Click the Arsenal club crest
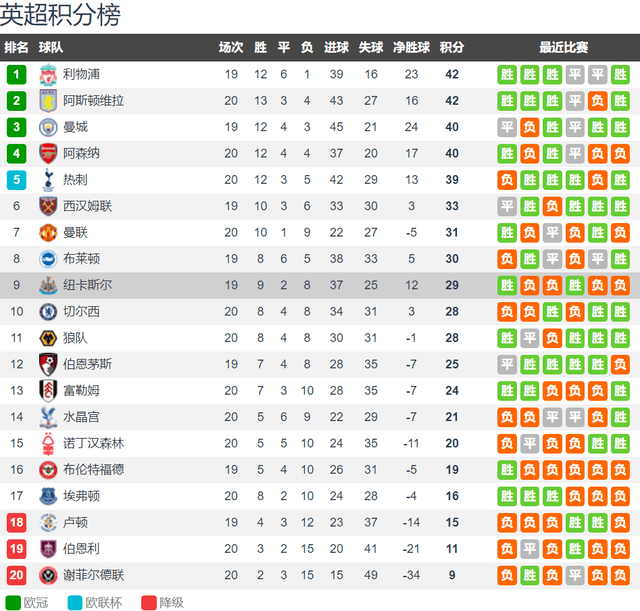 click(x=48, y=153)
